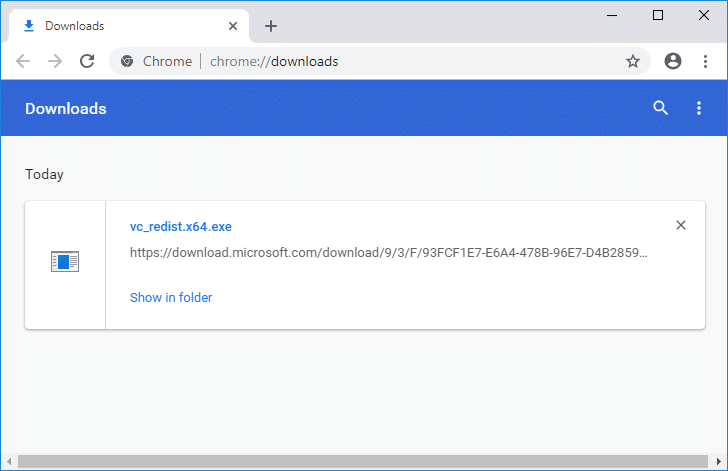The width and height of the screenshot is (728, 471).
Task: Bookmark this page with the star icon
Action: click(632, 61)
